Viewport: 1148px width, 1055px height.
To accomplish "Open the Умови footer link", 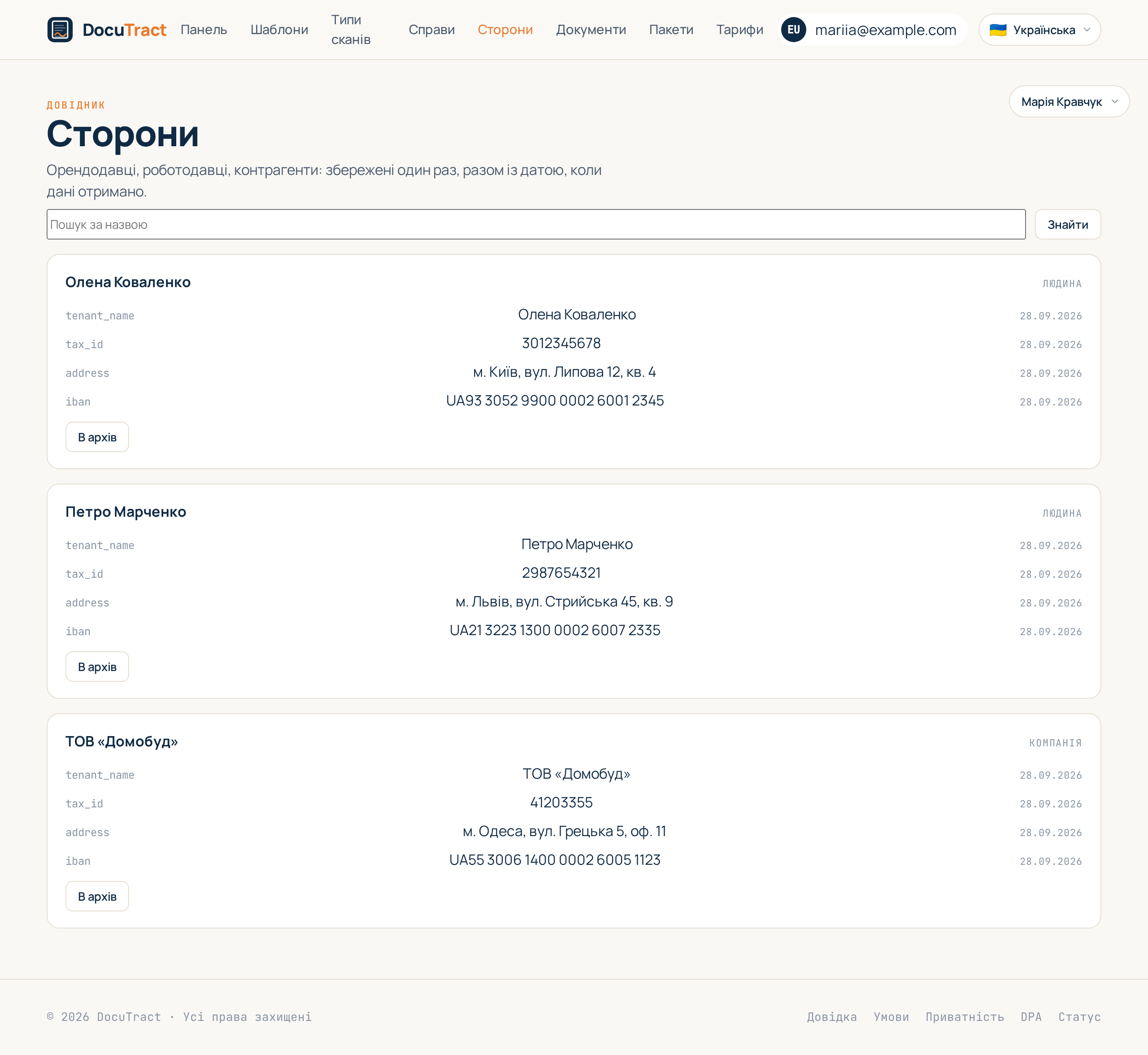I will pos(891,1017).
